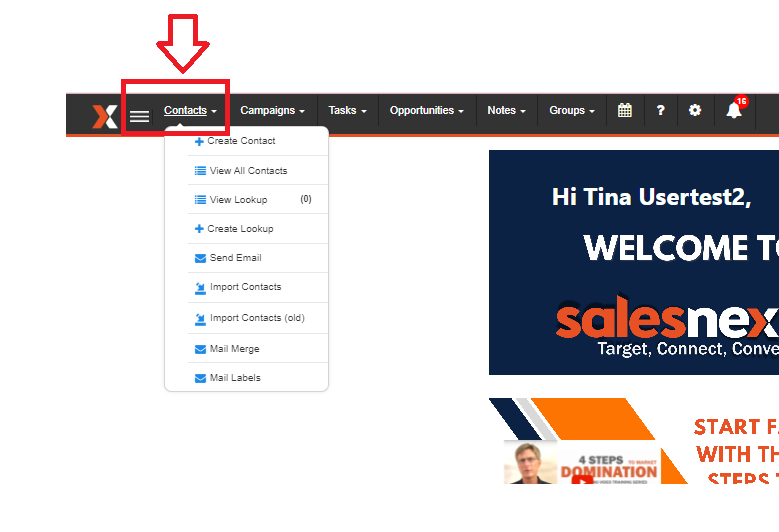
Task: Select Create Contact from the menu
Action: point(241,141)
